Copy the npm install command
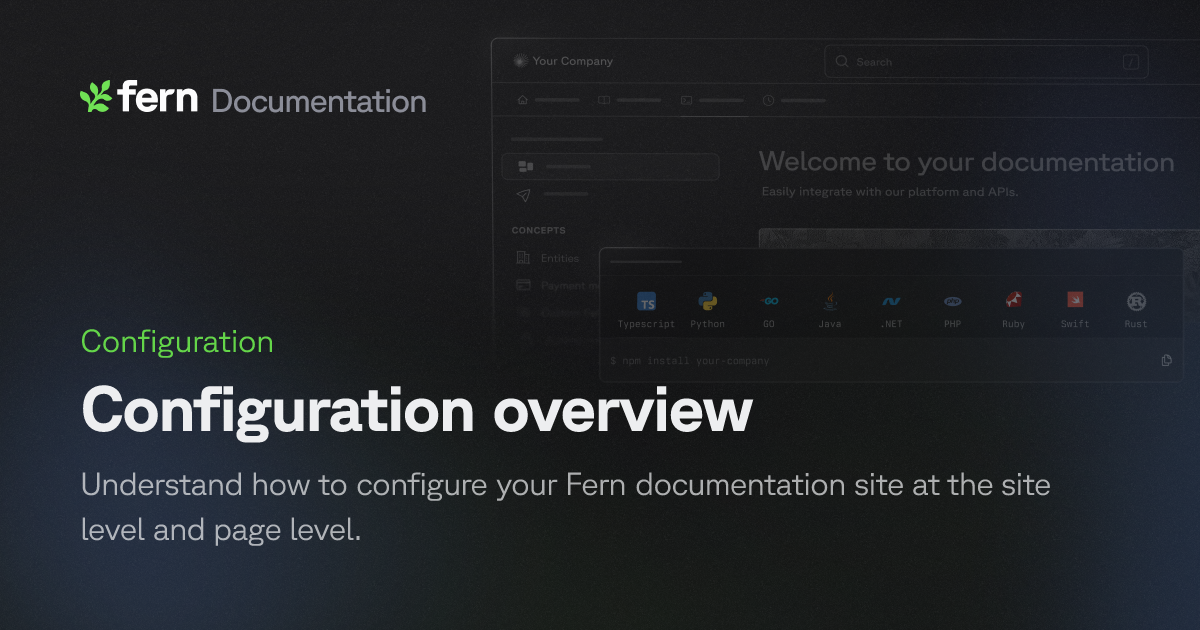The image size is (1200, 630). pos(1167,360)
